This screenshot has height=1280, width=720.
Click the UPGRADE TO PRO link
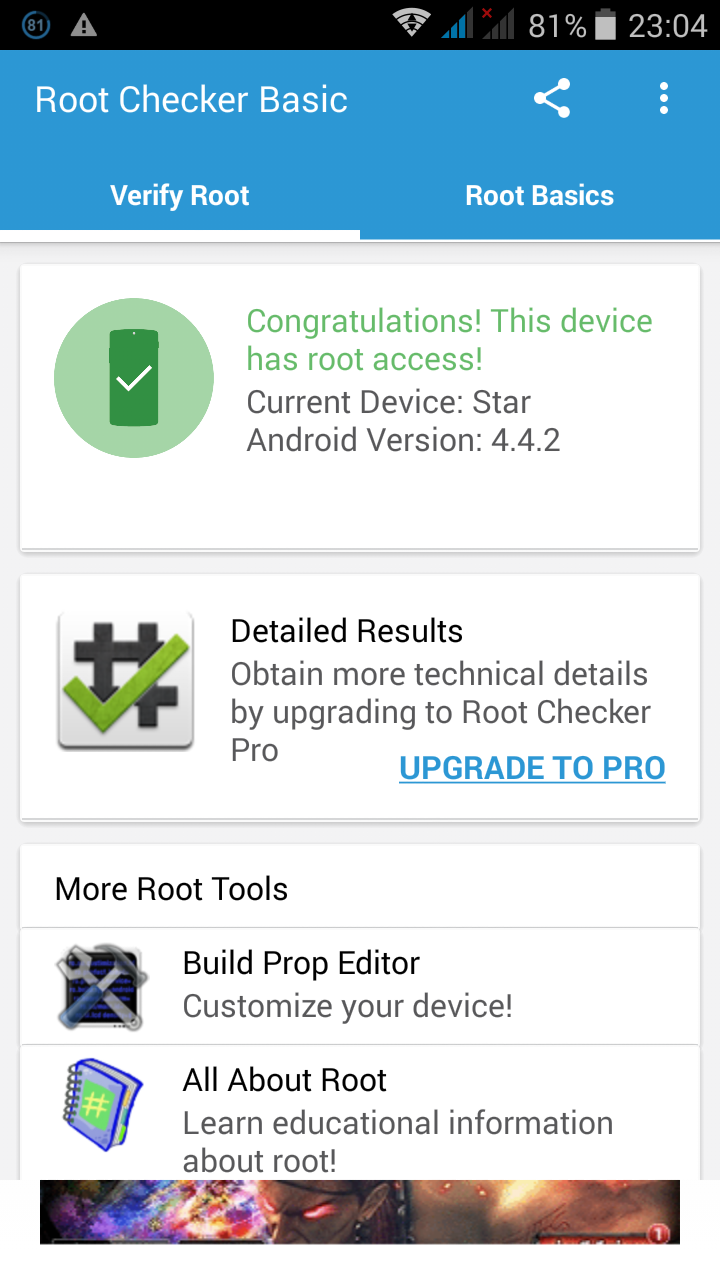(532, 768)
